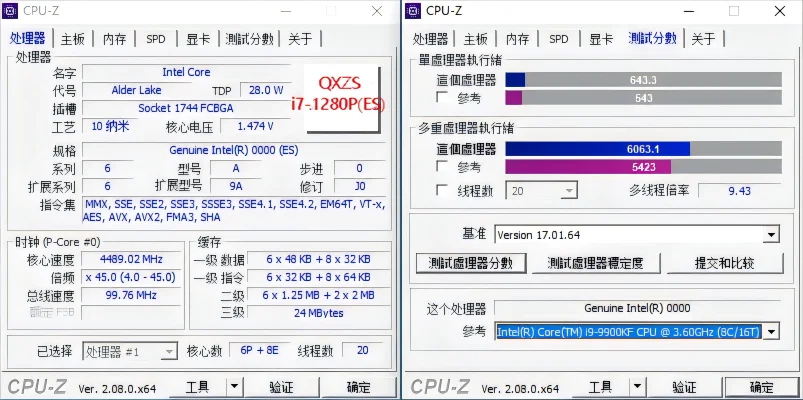Click the CPU-Z app icon in left window title bar

tap(10, 10)
